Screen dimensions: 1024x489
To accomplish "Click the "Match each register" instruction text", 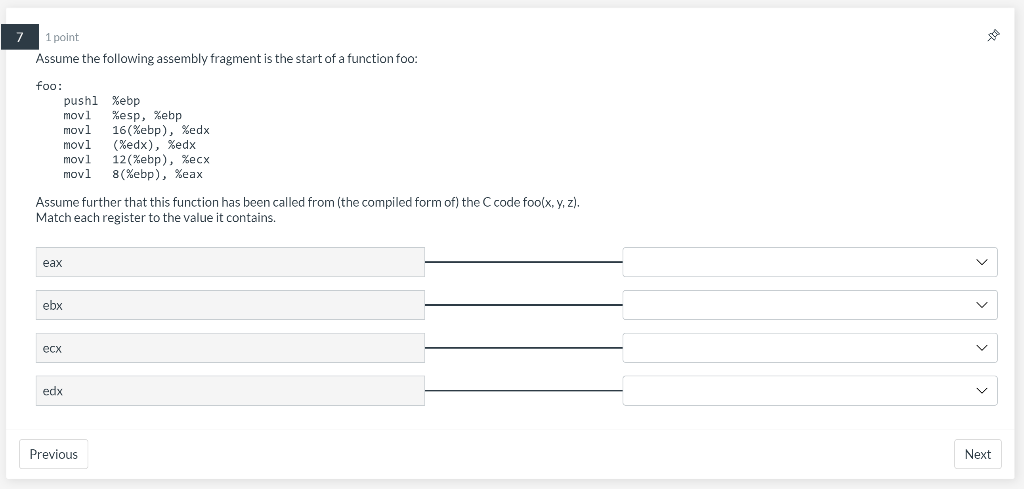I will pyautogui.click(x=155, y=217).
